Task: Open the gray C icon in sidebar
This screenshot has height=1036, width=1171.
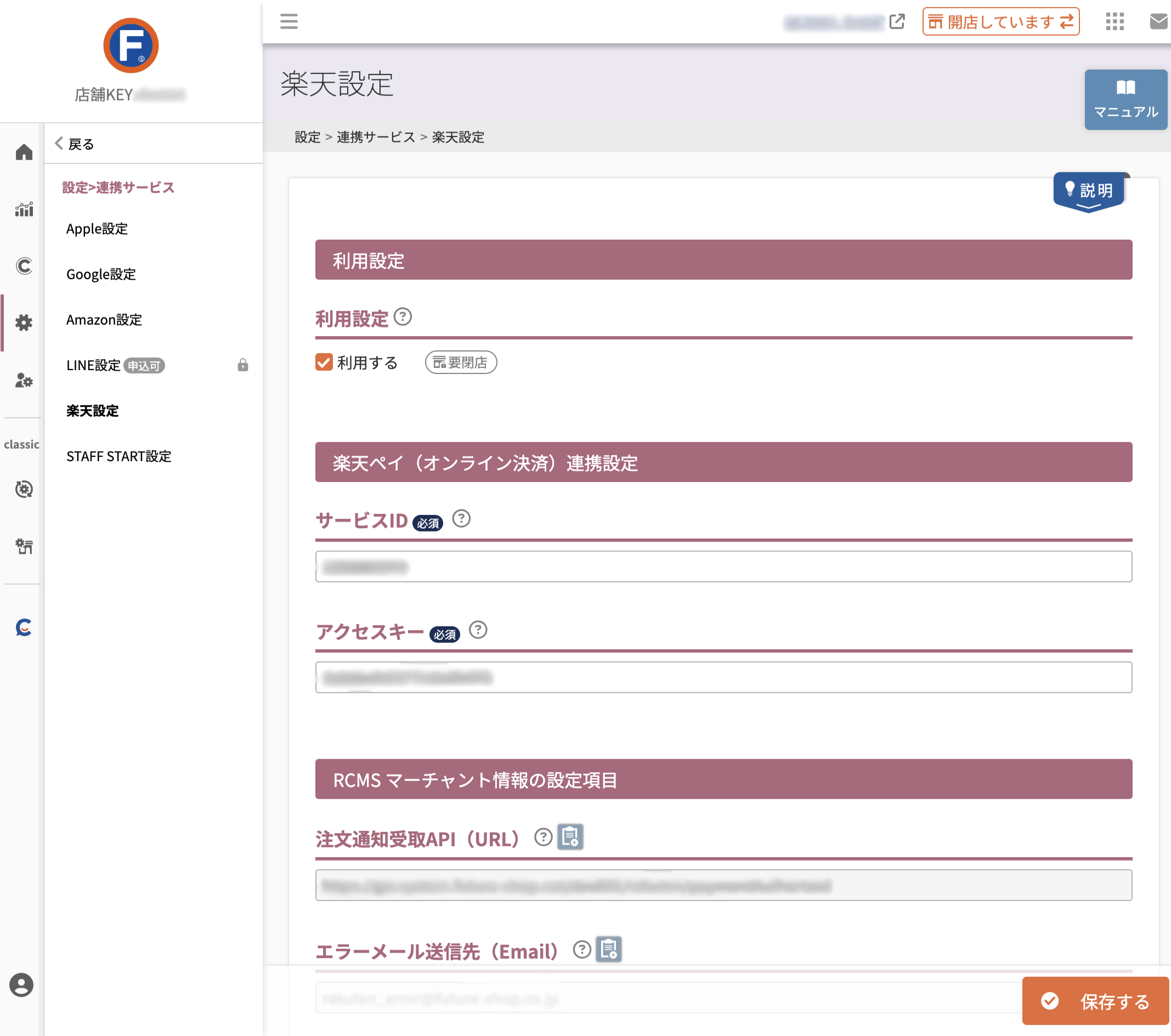Action: click(x=24, y=266)
